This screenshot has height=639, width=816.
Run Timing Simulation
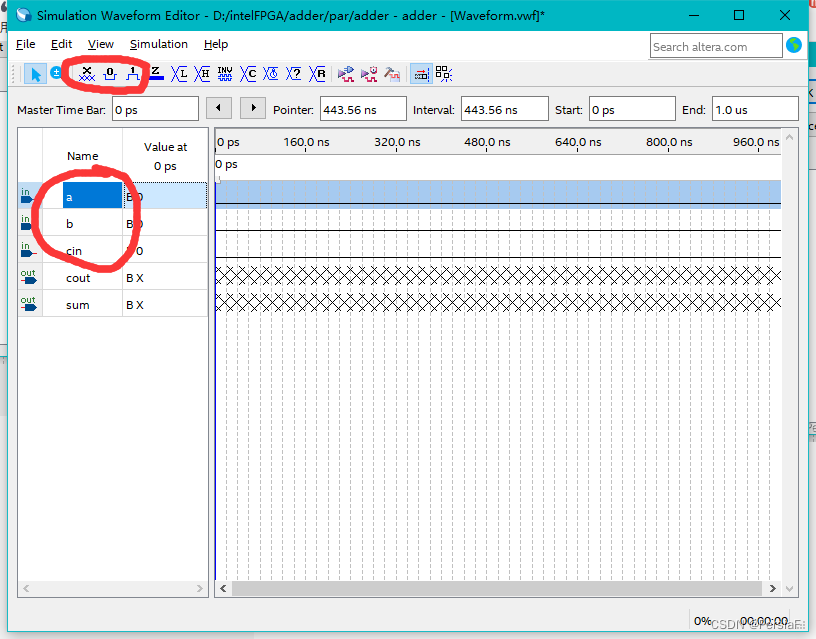tap(369, 74)
